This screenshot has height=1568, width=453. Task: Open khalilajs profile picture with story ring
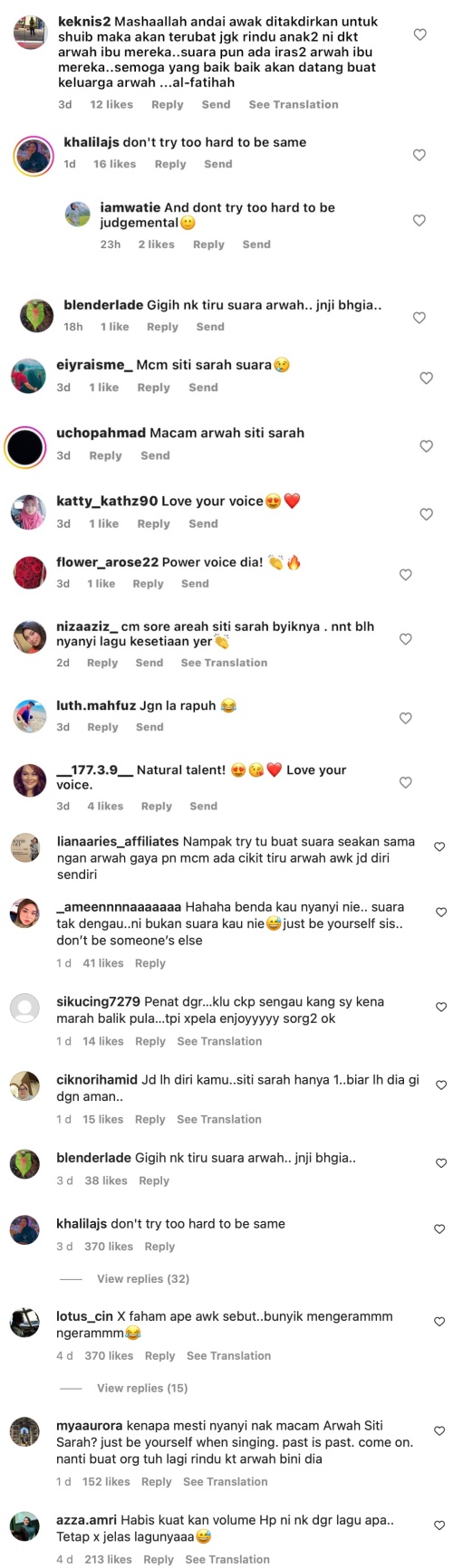click(34, 157)
